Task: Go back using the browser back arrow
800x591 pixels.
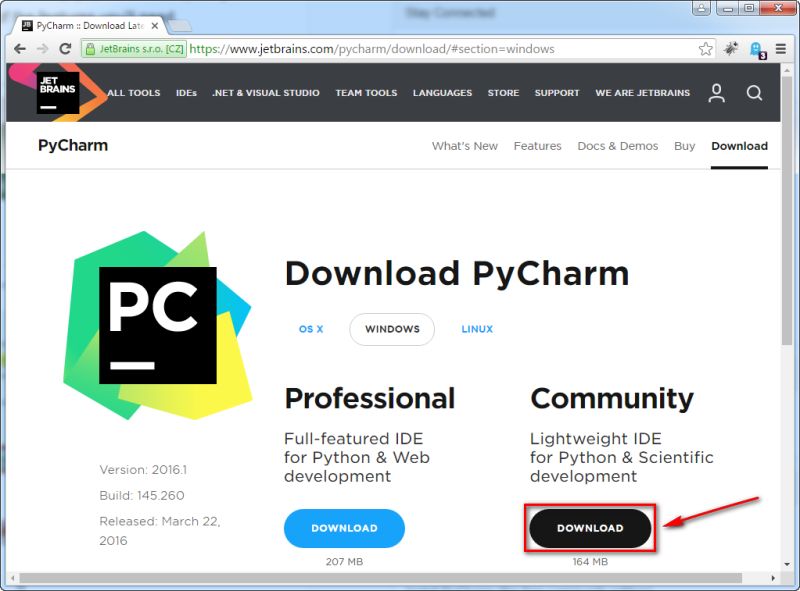Action: point(20,47)
